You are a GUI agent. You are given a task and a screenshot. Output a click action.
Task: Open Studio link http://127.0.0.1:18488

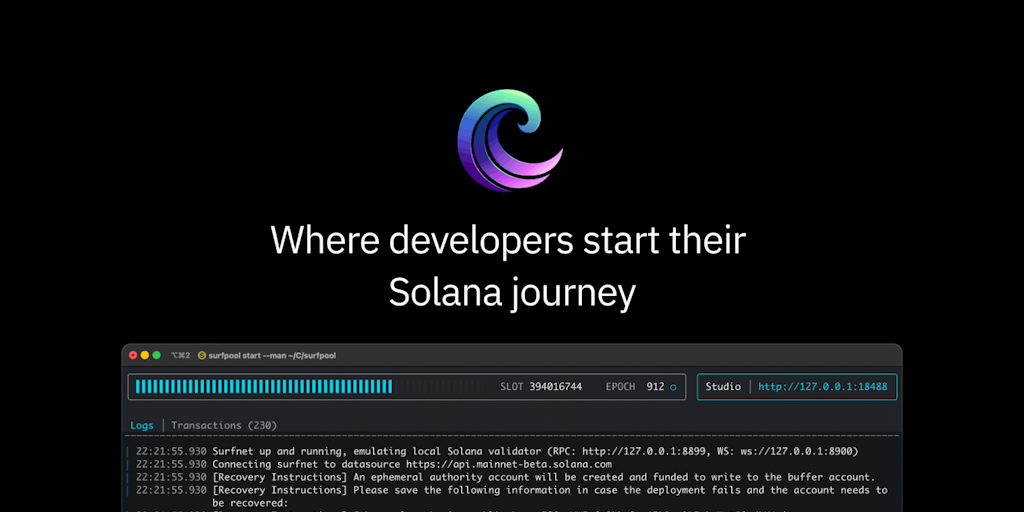pyautogui.click(x=823, y=387)
